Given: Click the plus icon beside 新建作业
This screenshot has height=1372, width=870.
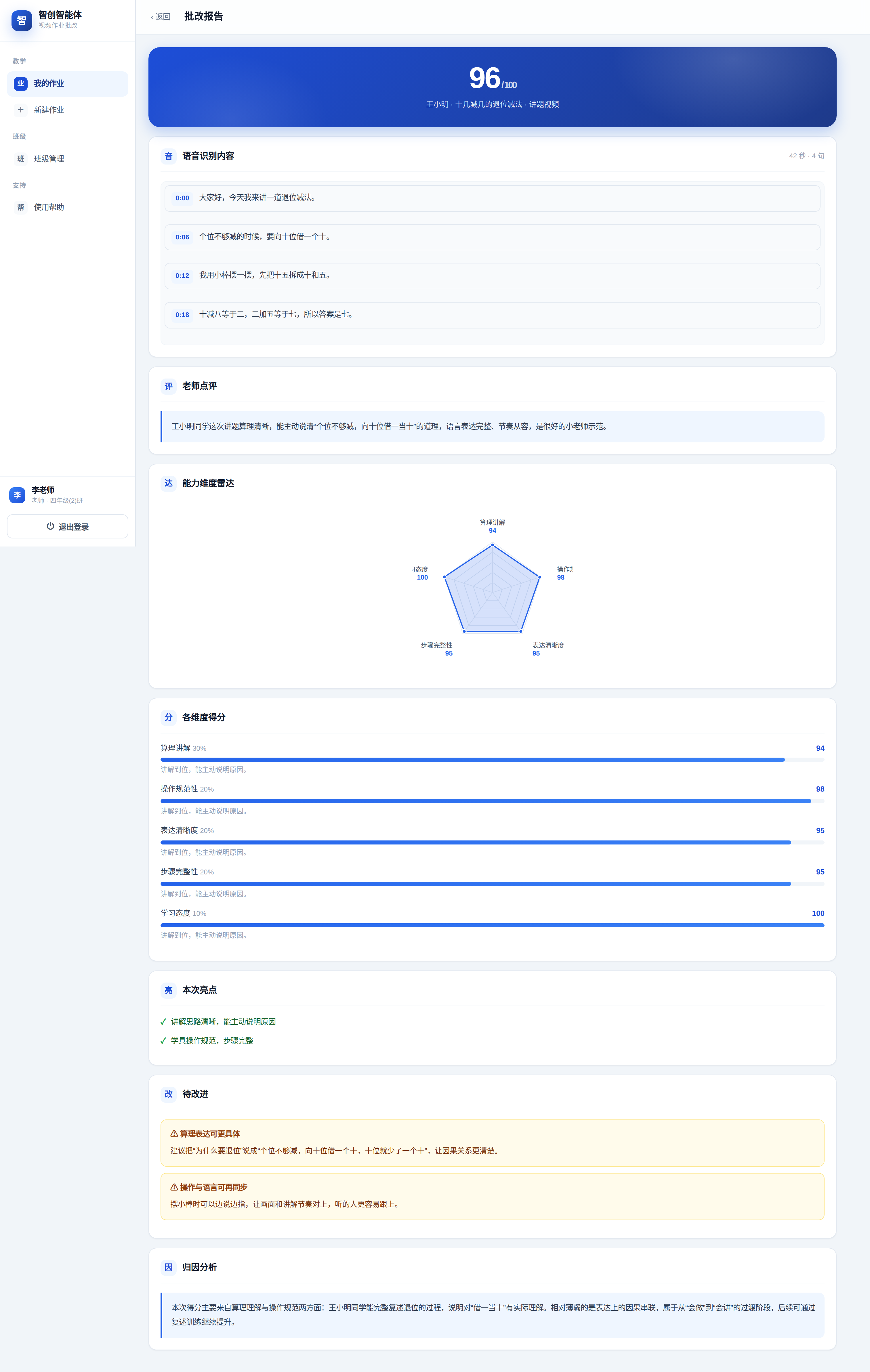Looking at the screenshot, I should click(x=20, y=110).
